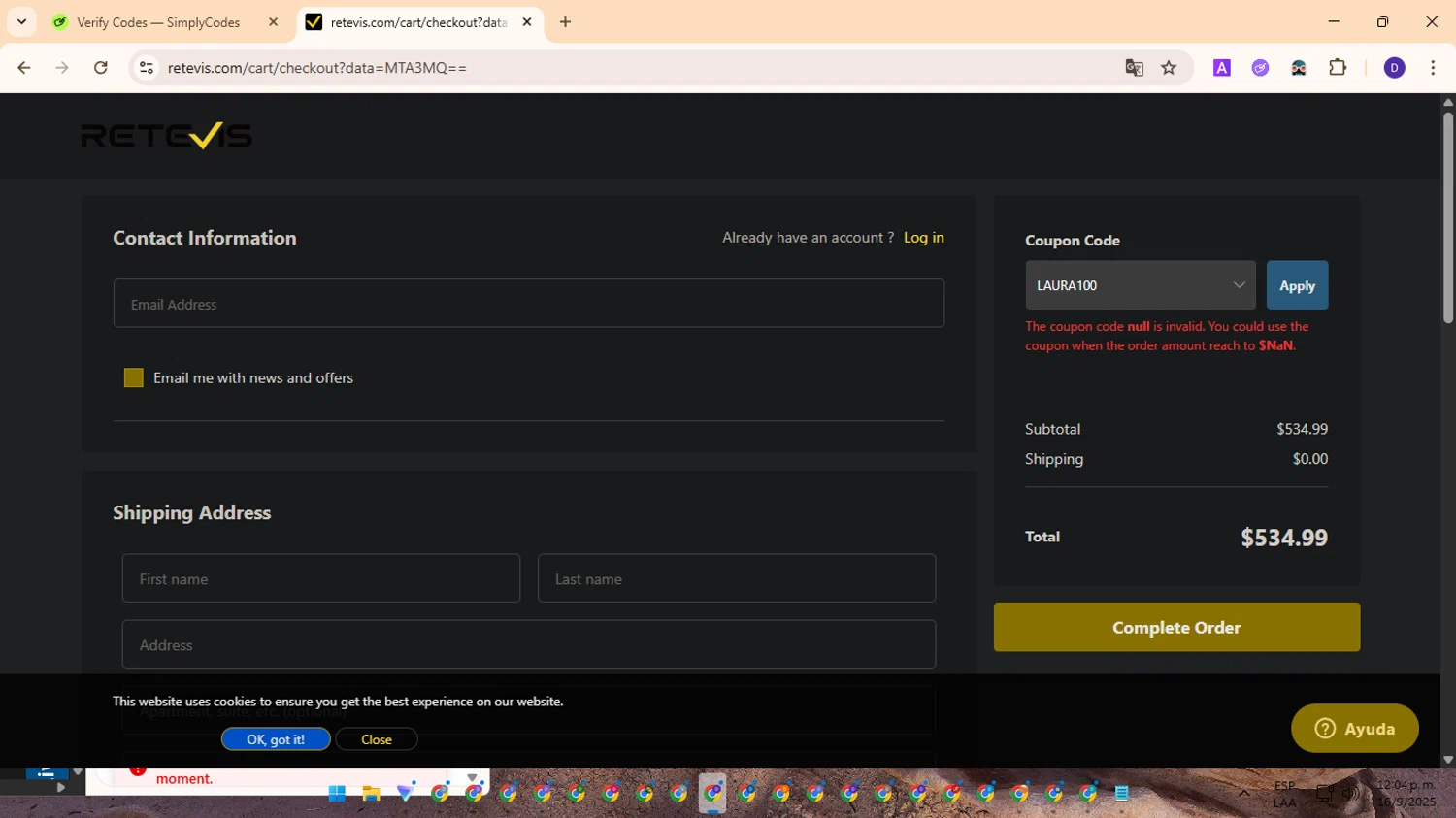Image resolution: width=1456 pixels, height=818 pixels.
Task: Open the skull with glasses extension
Action: pos(1299,68)
